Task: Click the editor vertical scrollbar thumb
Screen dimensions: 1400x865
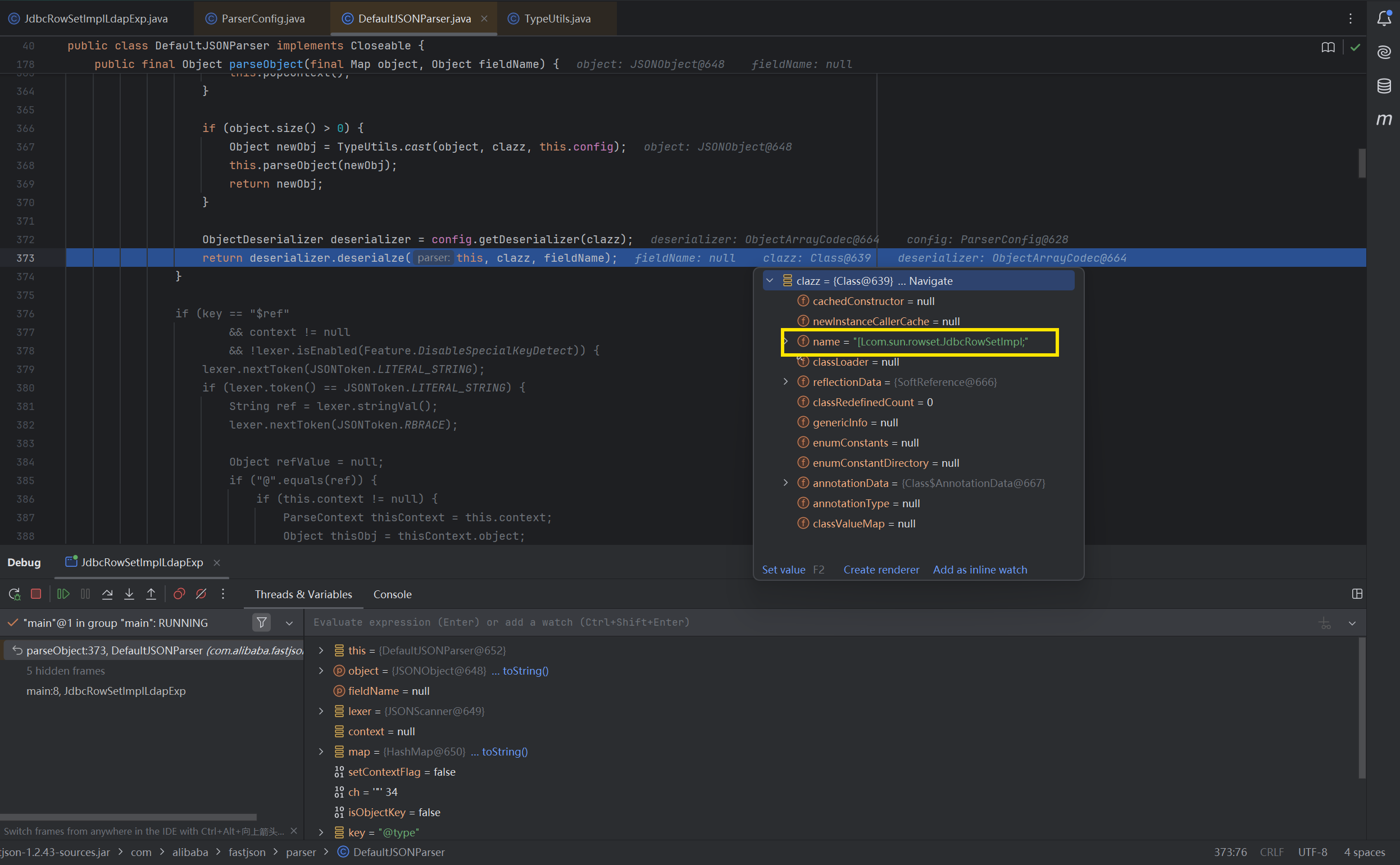Action: pos(1362,163)
